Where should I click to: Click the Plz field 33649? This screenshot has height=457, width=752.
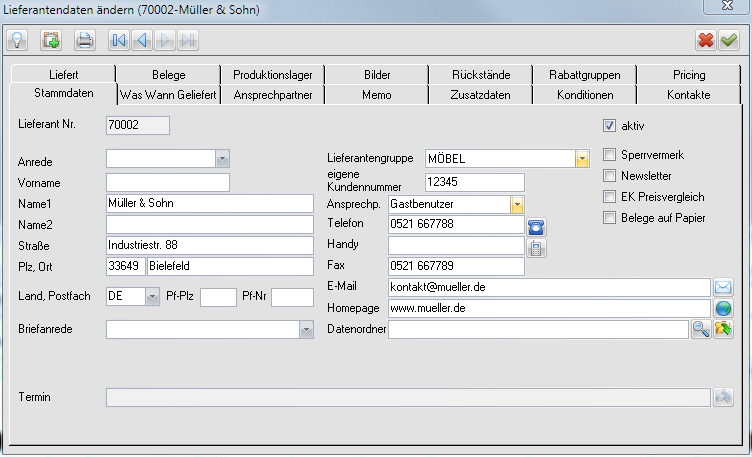[126, 266]
